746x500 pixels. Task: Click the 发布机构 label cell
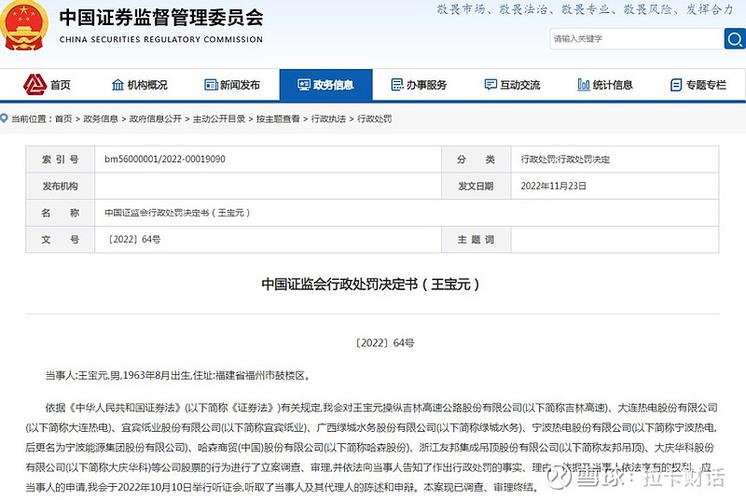click(x=60, y=186)
